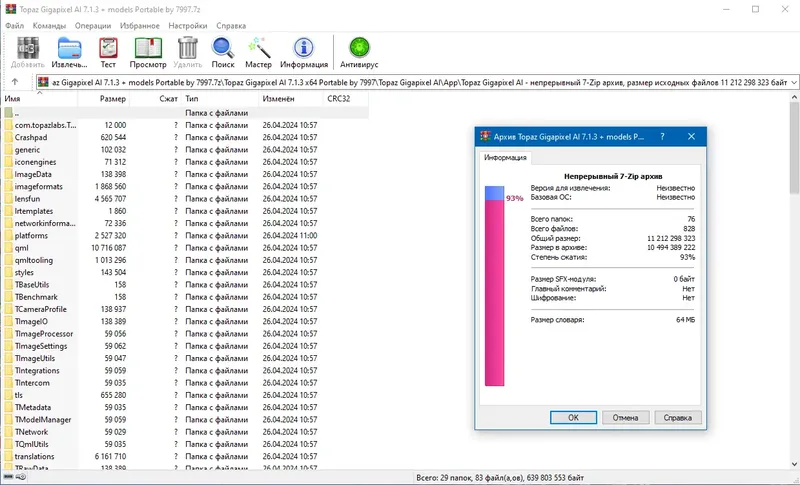
Task: Select the qml folder icon
Action: click(8, 248)
